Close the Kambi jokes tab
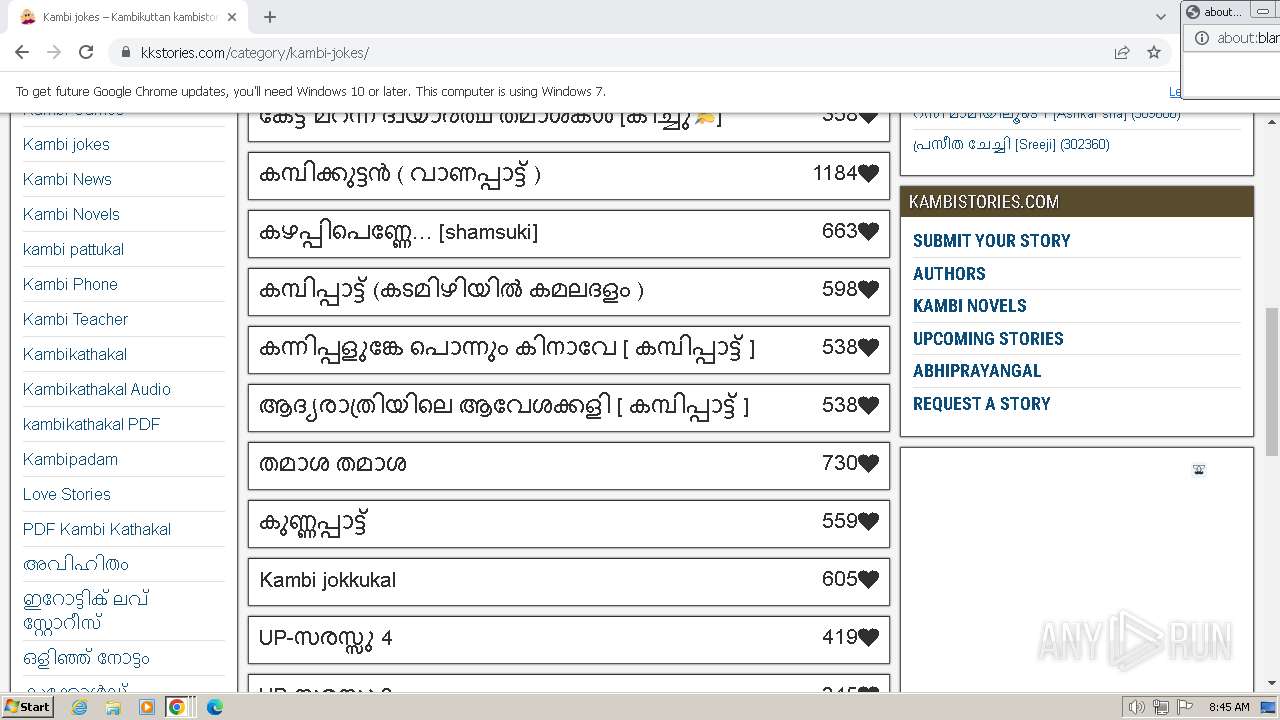1280x720 pixels. click(232, 17)
